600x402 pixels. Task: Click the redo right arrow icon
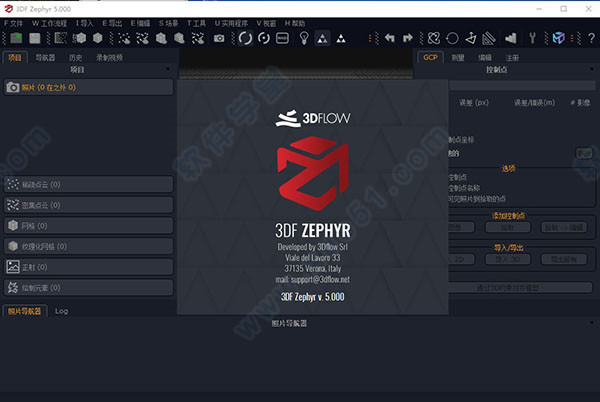408,38
